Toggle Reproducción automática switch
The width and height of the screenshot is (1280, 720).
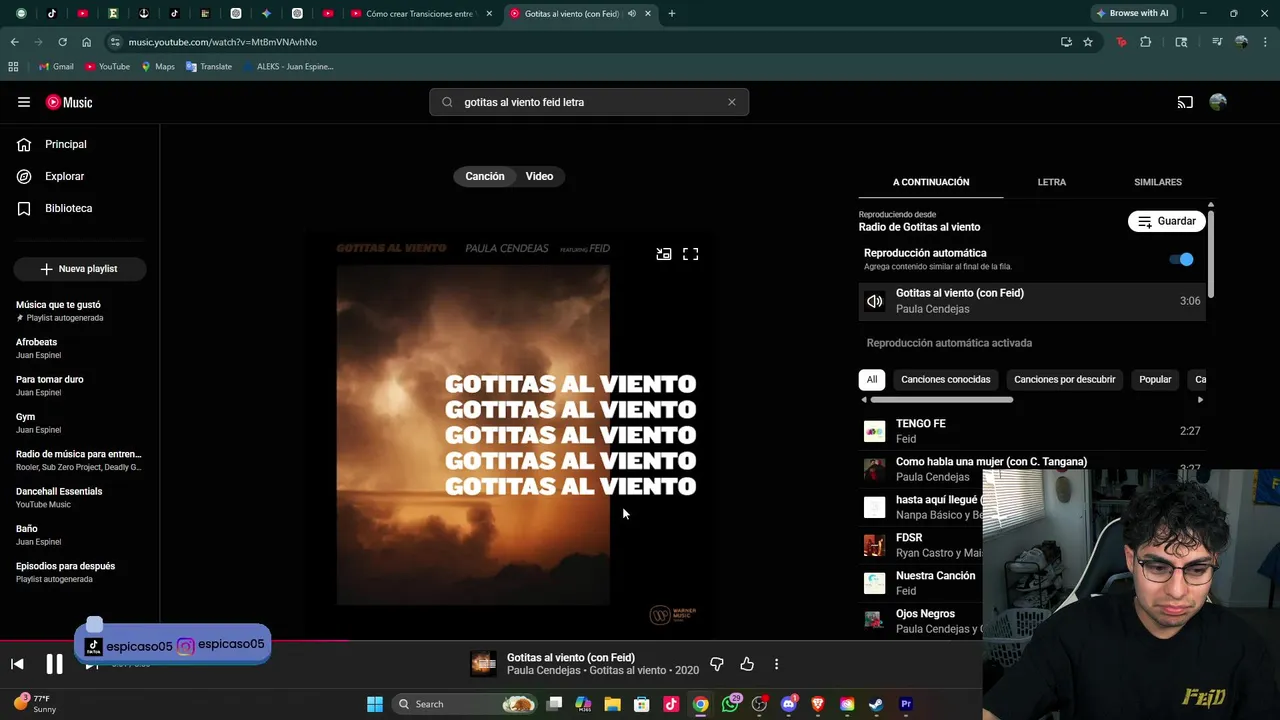(1182, 259)
